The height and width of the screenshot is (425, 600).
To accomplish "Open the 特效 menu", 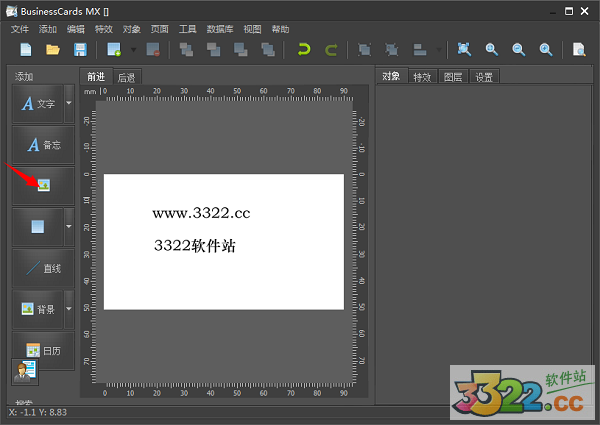I will (104, 29).
